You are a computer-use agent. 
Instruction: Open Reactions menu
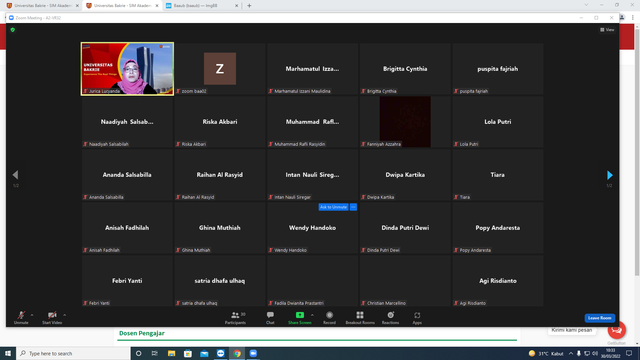click(x=390, y=318)
